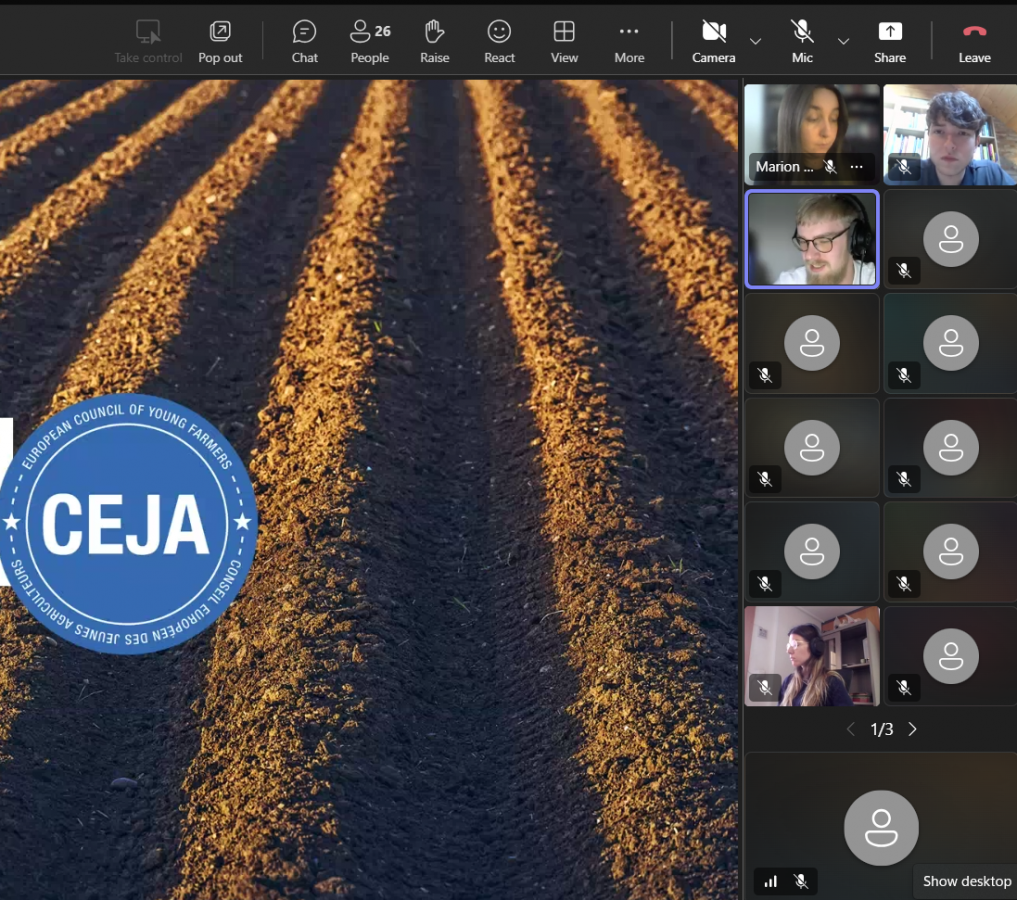Go to next participant page
The width and height of the screenshot is (1017, 900).
tap(912, 730)
